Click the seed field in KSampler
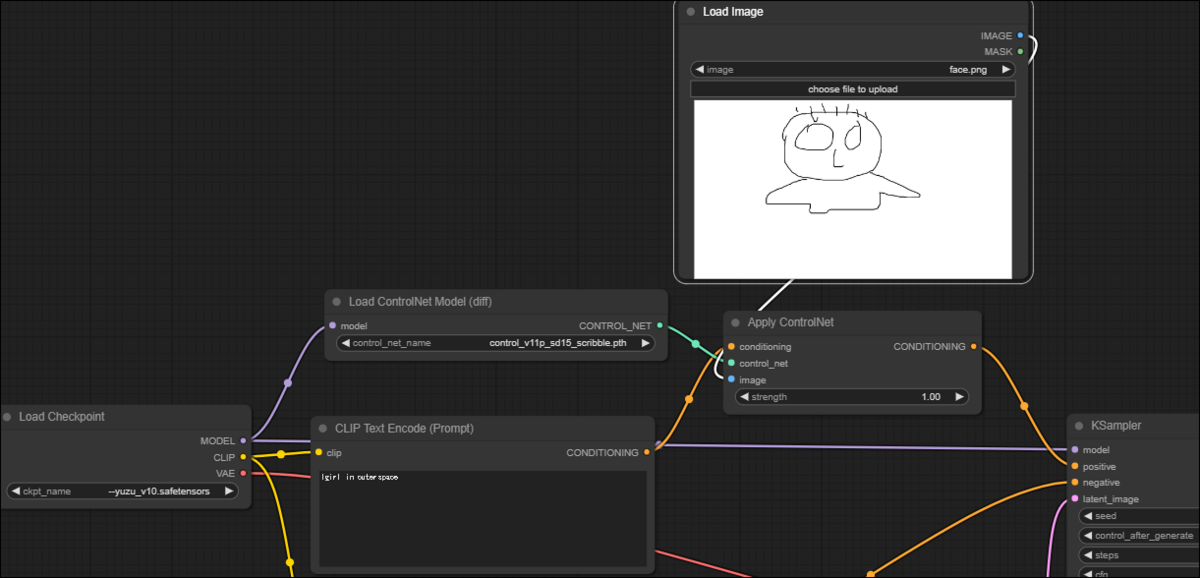 point(1139,516)
